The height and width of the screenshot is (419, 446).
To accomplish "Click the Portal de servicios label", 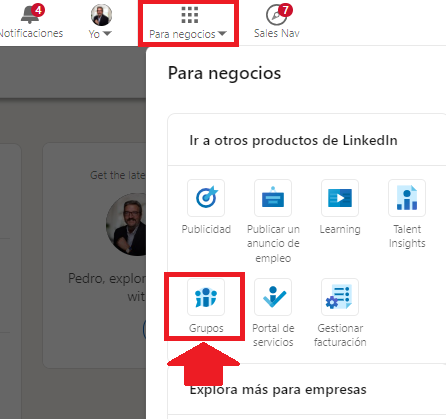I will [273, 335].
